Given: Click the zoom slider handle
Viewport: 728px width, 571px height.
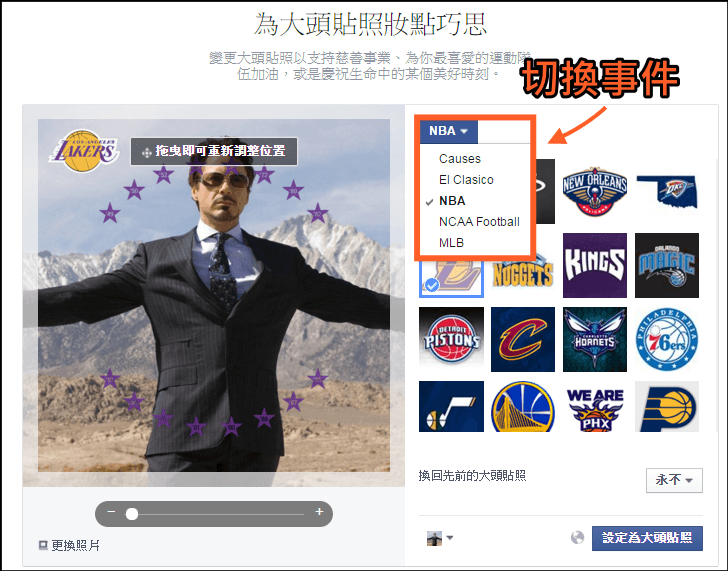Looking at the screenshot, I should tap(132, 514).
